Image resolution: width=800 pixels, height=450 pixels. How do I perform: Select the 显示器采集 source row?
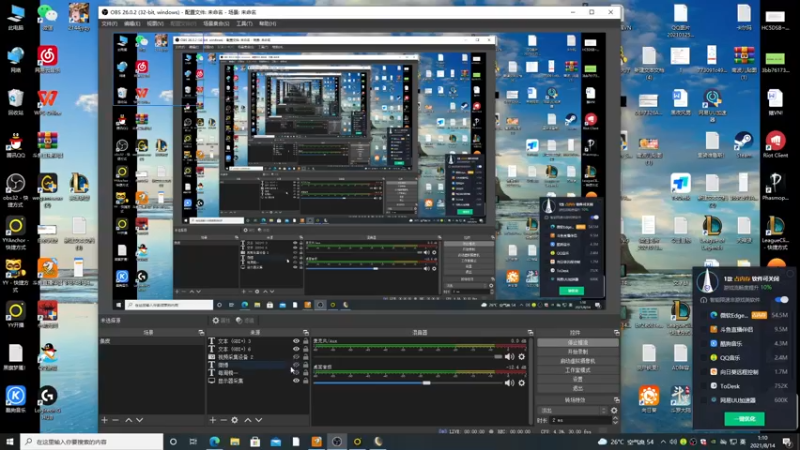click(x=258, y=381)
